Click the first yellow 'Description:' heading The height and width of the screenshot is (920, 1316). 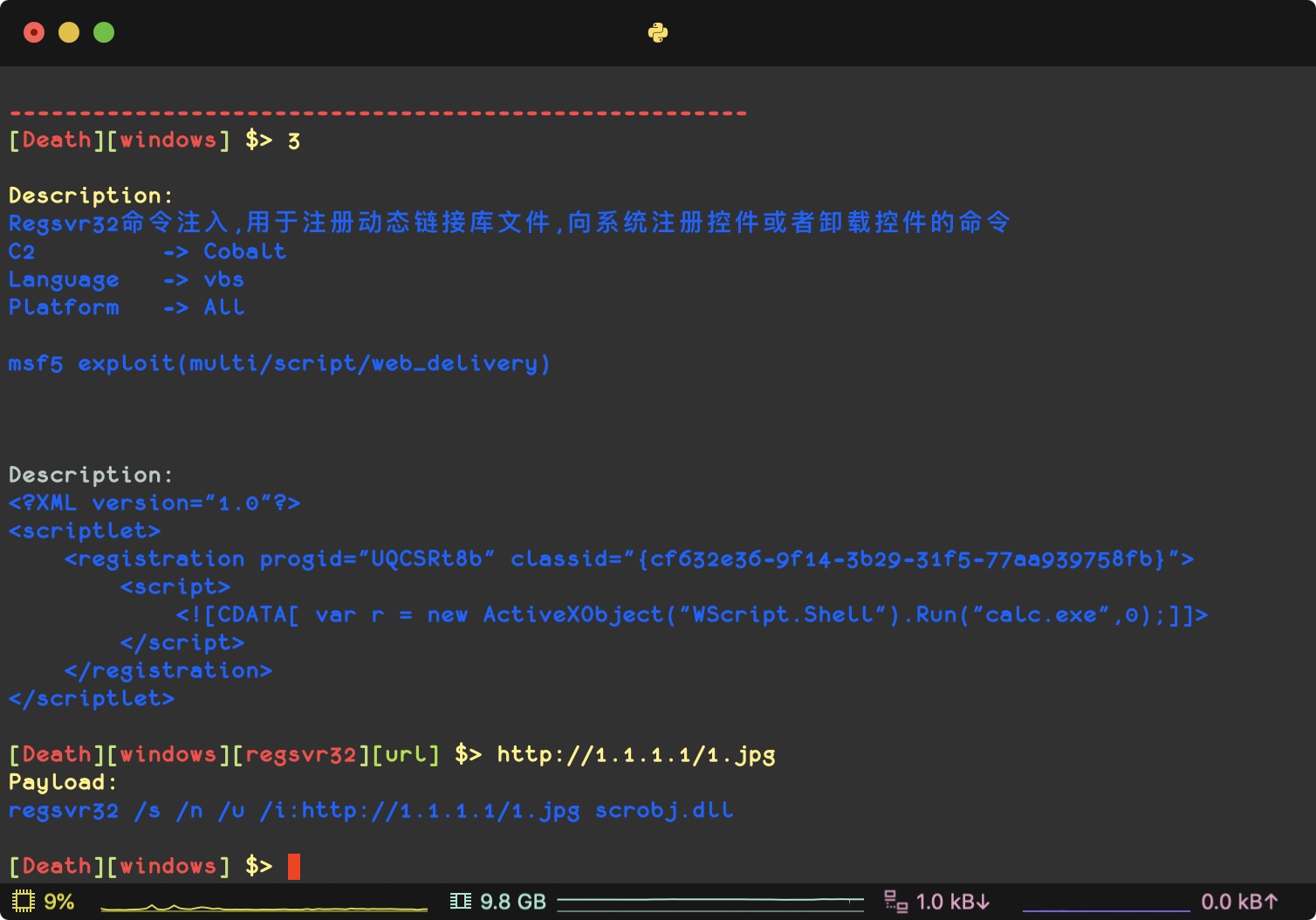point(91,196)
